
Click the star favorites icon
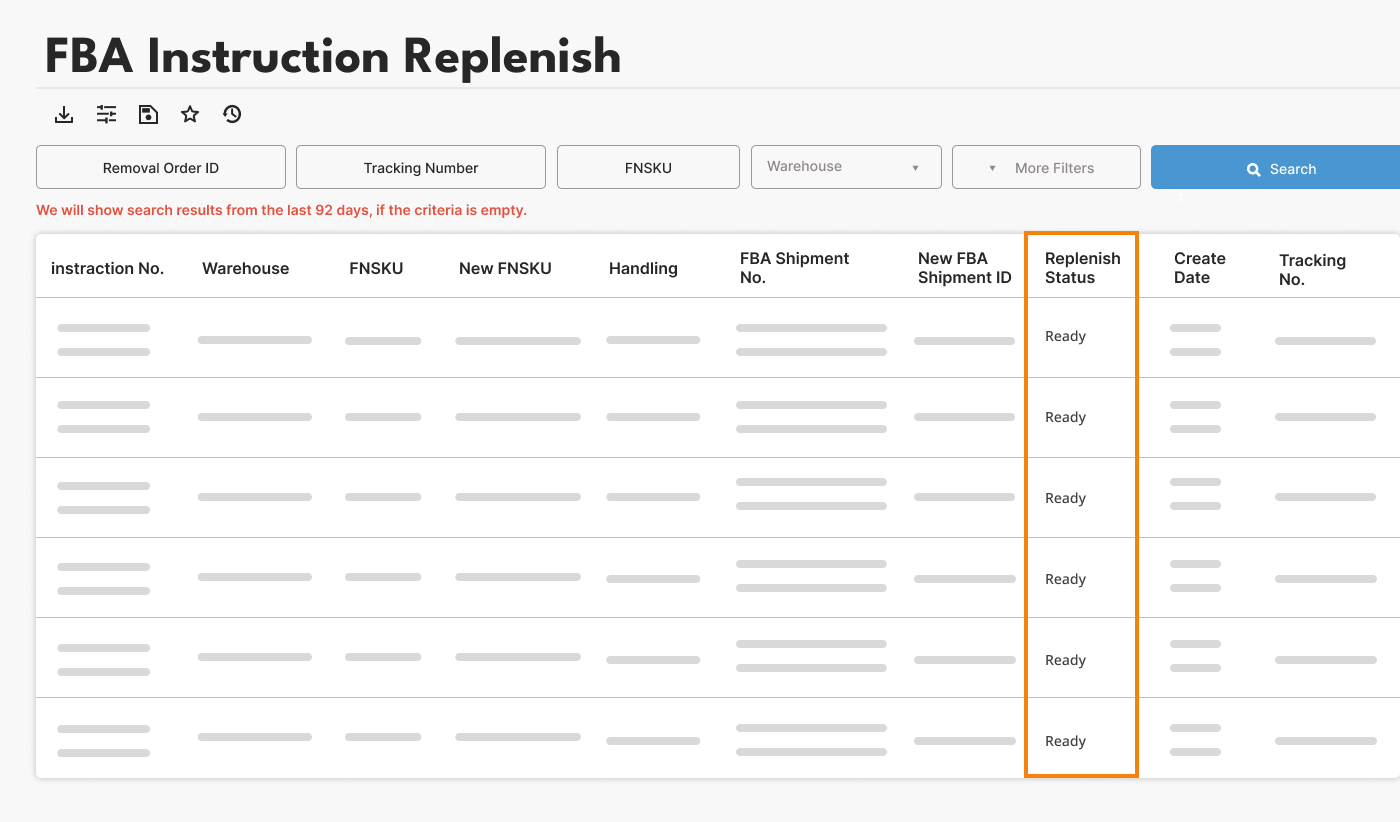pyautogui.click(x=190, y=115)
